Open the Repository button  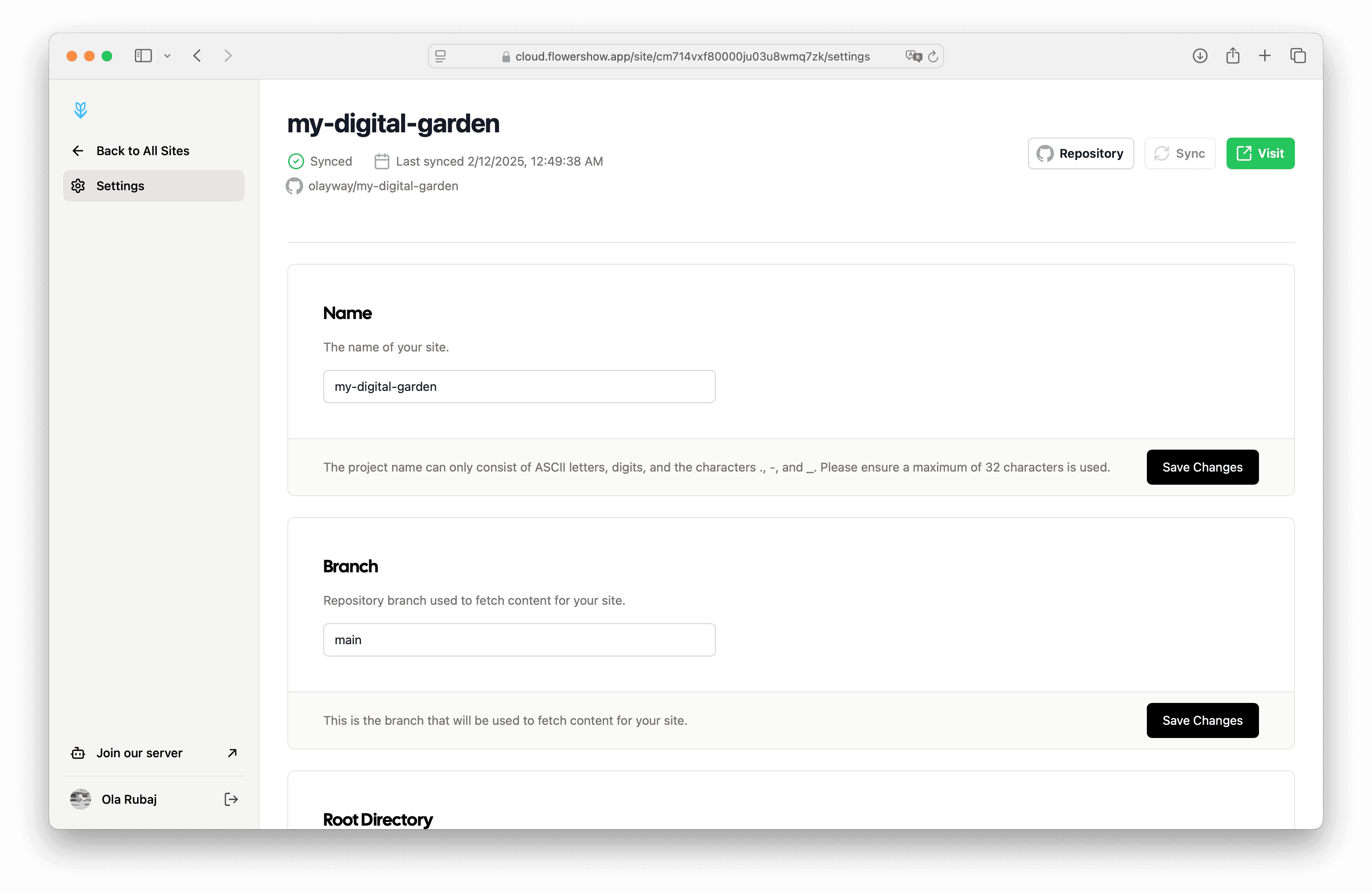[1081, 153]
